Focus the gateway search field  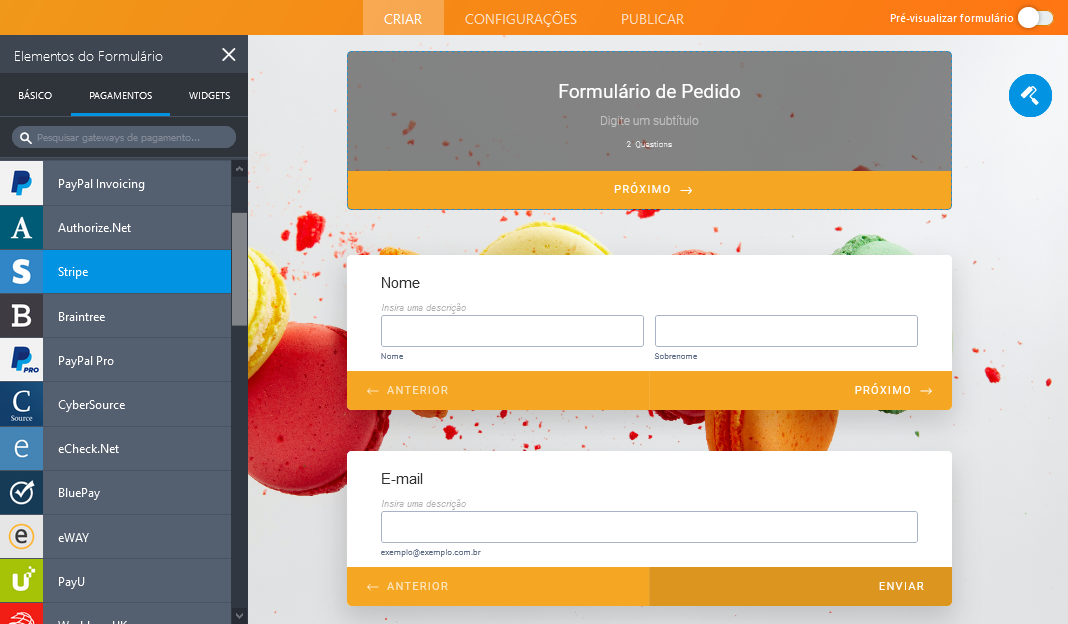[124, 138]
